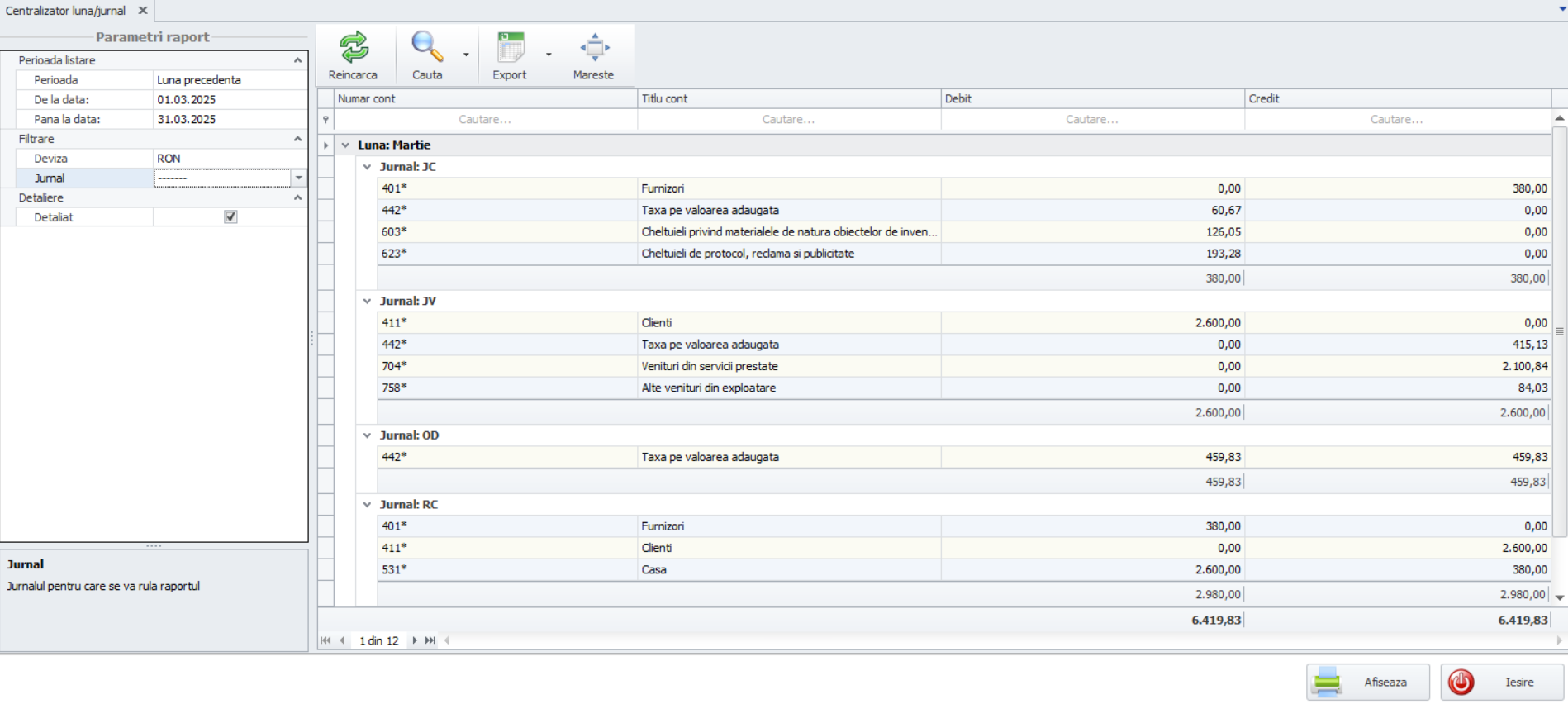Image resolution: width=1568 pixels, height=704 pixels.
Task: Click the Export spreadsheet icon
Action: [510, 48]
